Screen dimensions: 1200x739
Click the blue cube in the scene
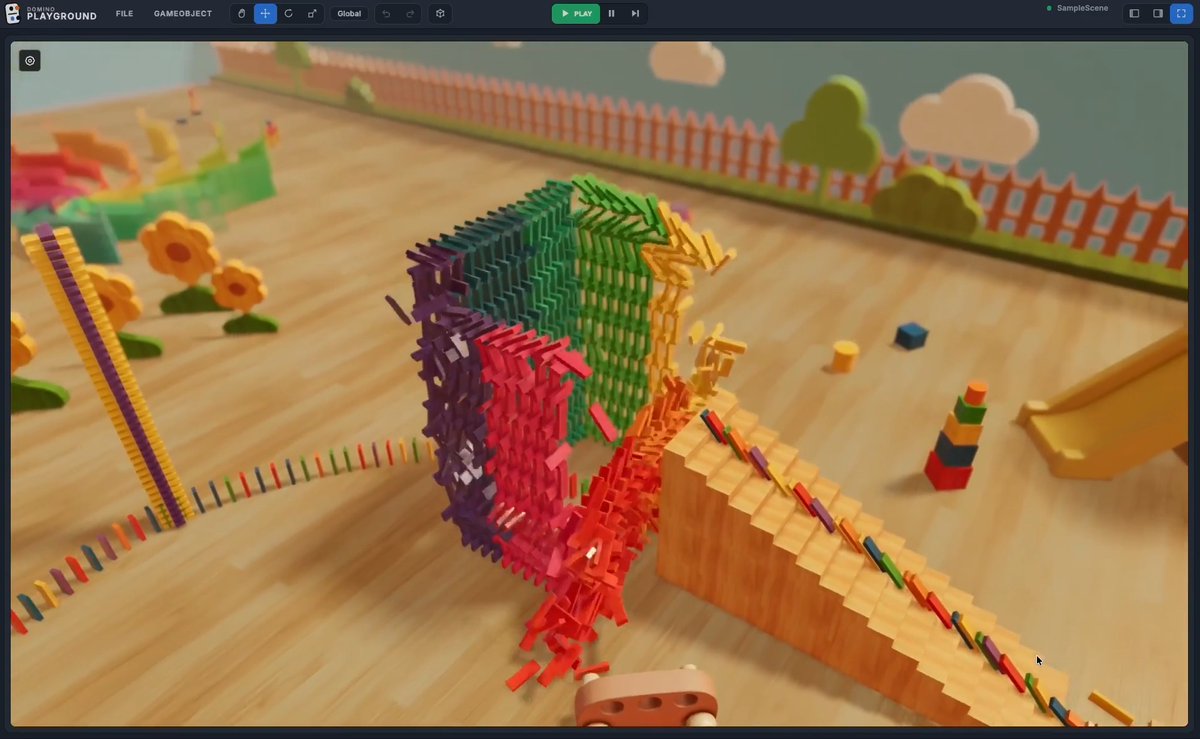pos(911,335)
